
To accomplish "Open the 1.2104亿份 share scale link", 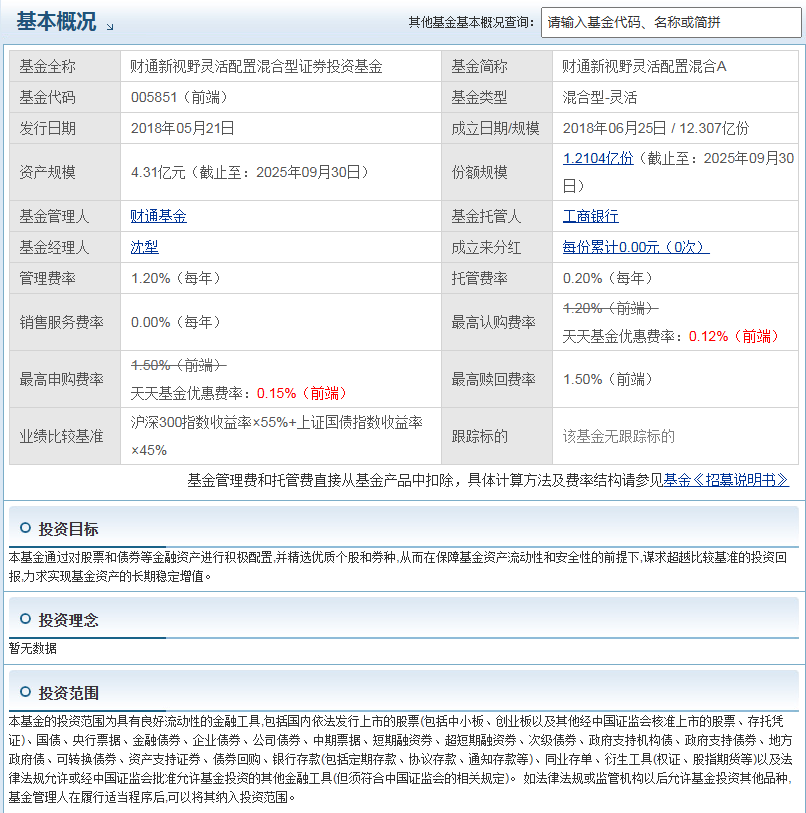I will 598,158.
